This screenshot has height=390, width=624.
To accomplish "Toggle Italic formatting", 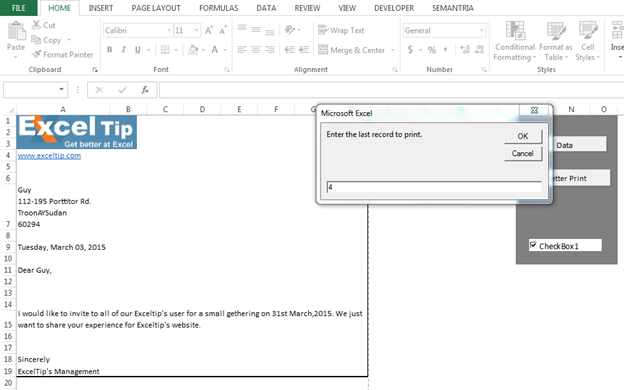I will coord(124,50).
